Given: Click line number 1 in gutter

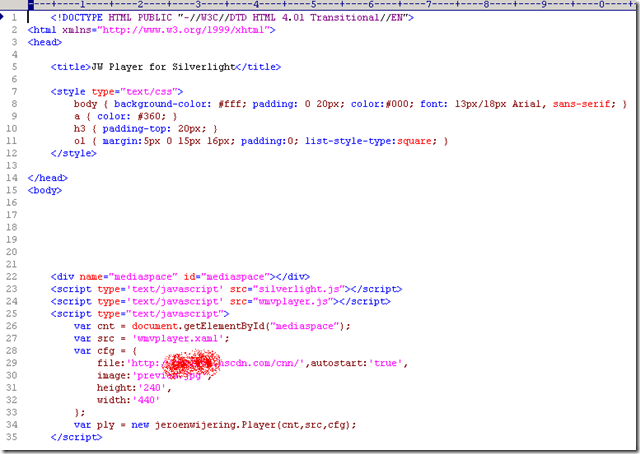Looking at the screenshot, I should [x=14, y=18].
